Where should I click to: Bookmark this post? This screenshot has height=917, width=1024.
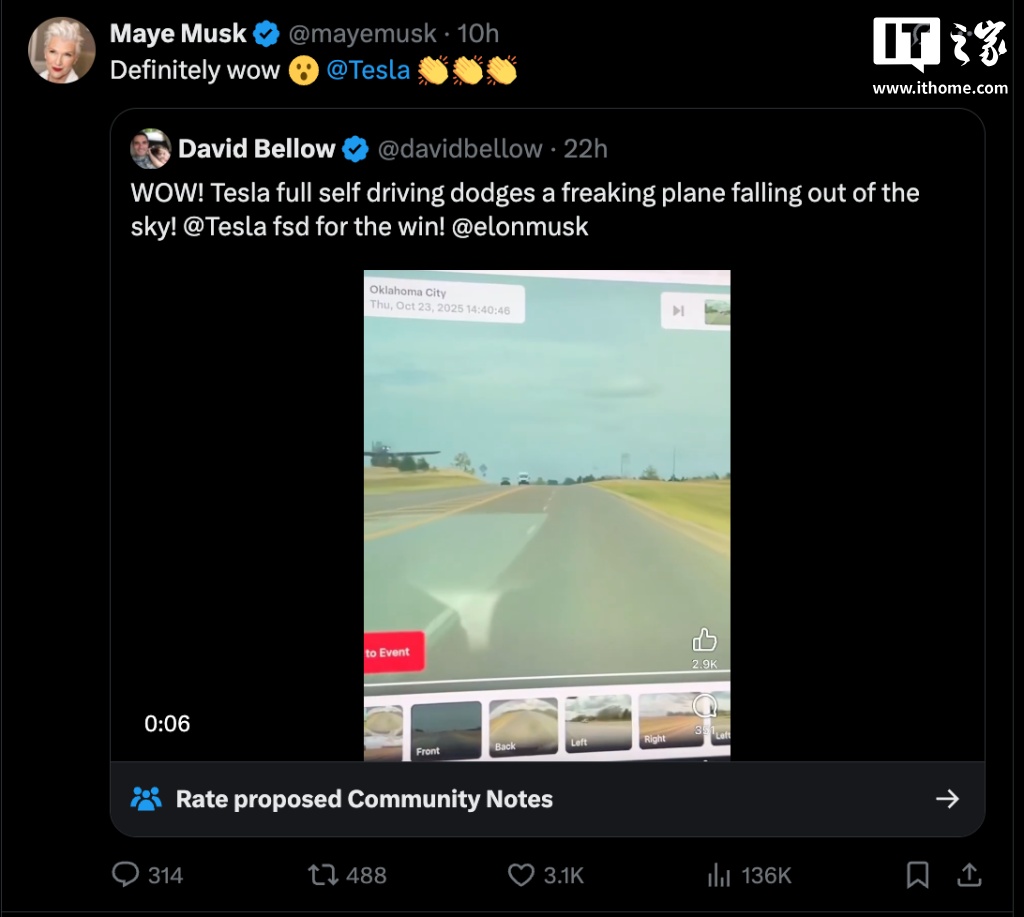coord(917,875)
